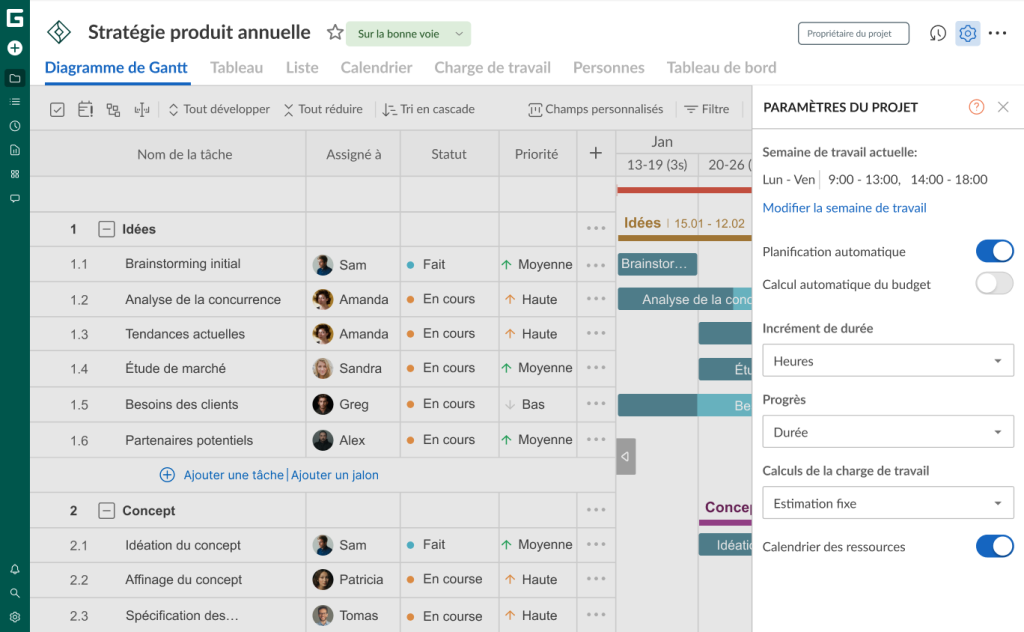Open the clock time log icon in the sidebar
Image resolution: width=1024 pixels, height=632 pixels.
pos(14,126)
